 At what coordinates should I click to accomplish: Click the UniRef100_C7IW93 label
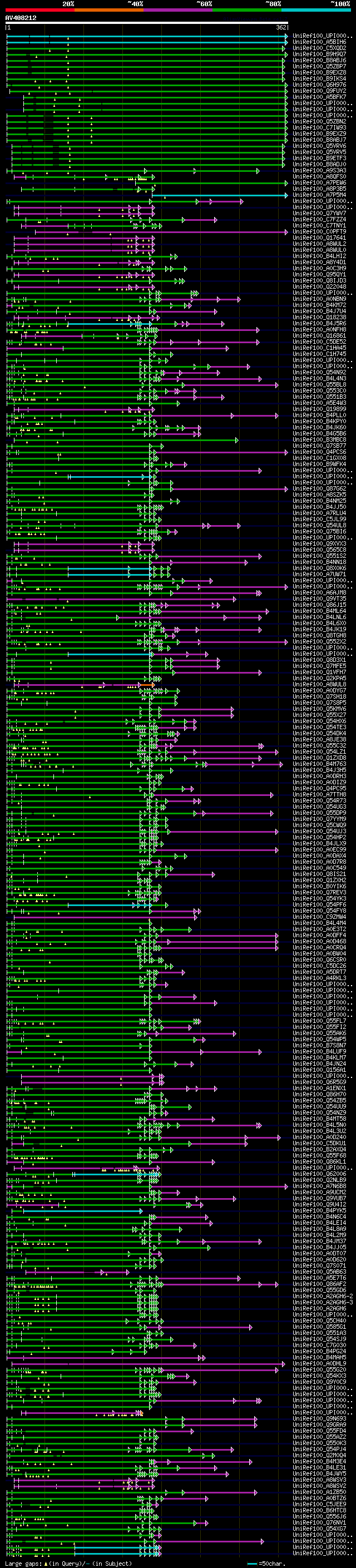pos(319,128)
